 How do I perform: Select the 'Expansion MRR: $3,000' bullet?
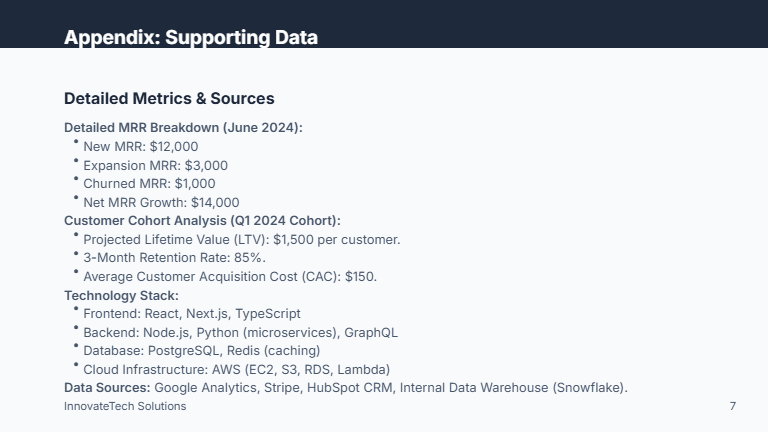(x=155, y=165)
